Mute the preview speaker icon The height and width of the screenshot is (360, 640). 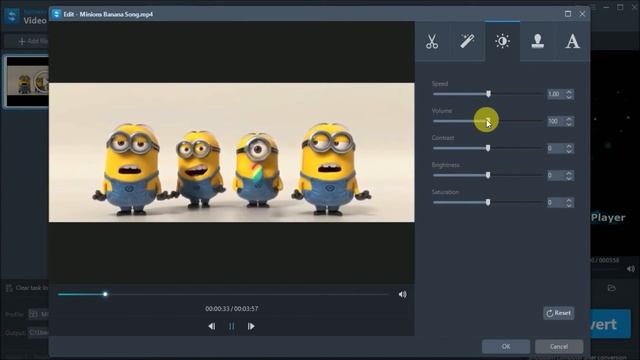pyautogui.click(x=402, y=294)
